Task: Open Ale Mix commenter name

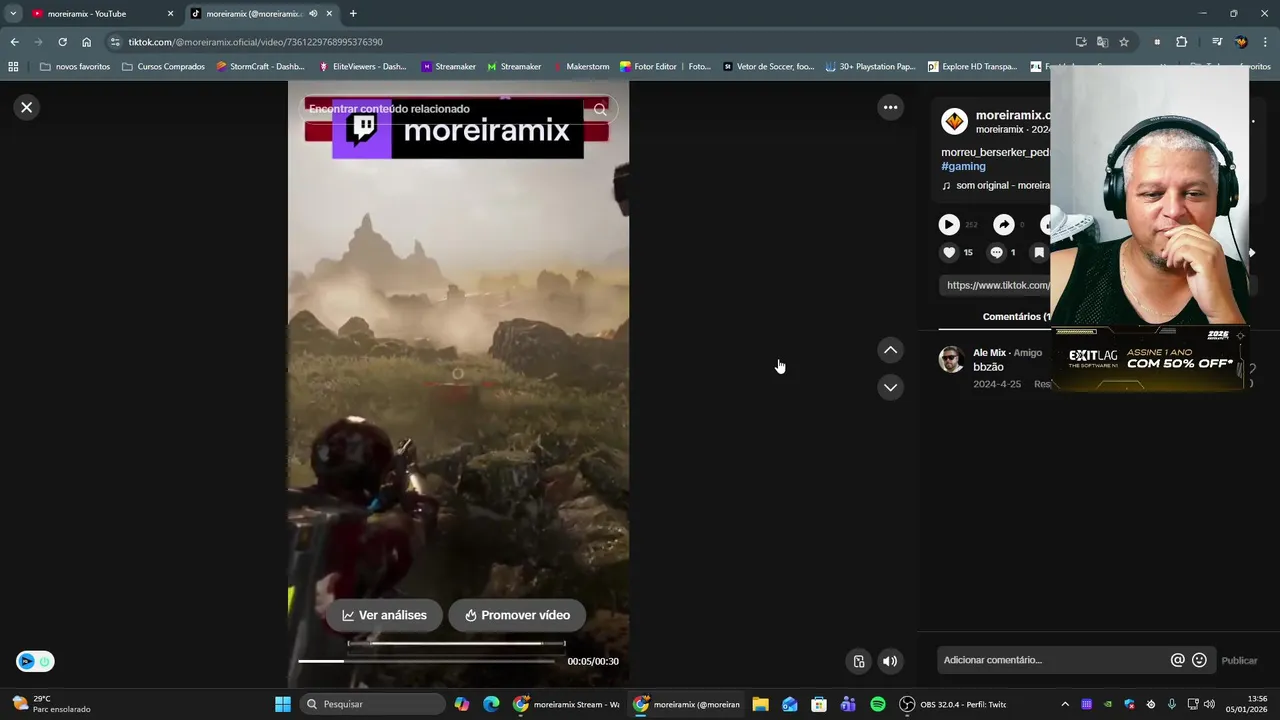Action: click(x=989, y=353)
